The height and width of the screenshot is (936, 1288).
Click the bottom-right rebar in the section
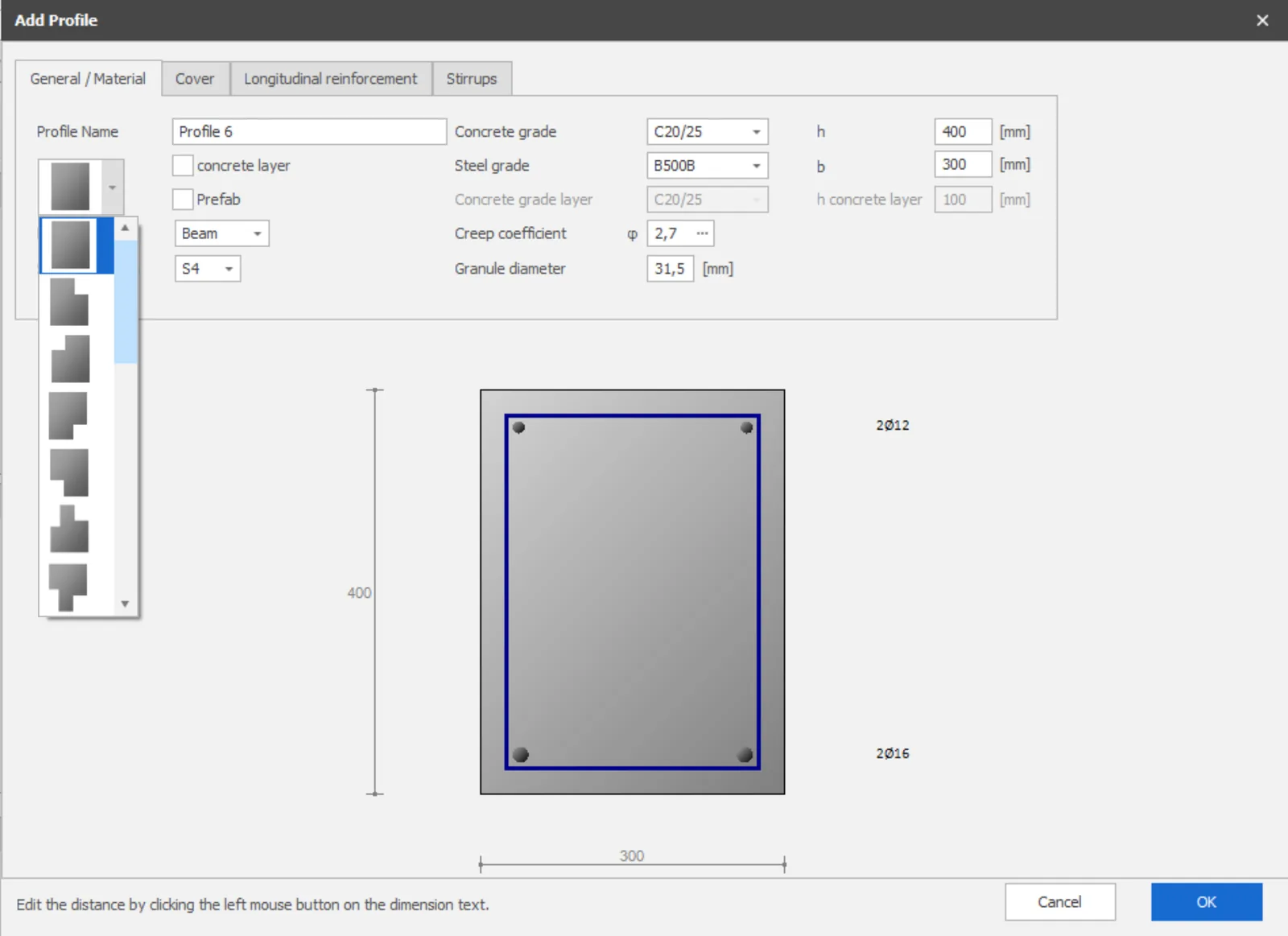(745, 755)
